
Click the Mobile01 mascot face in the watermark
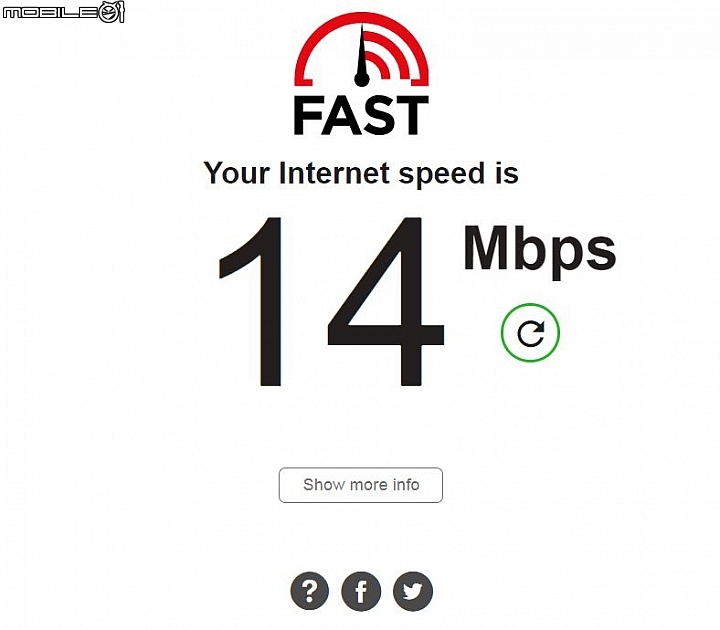point(112,12)
